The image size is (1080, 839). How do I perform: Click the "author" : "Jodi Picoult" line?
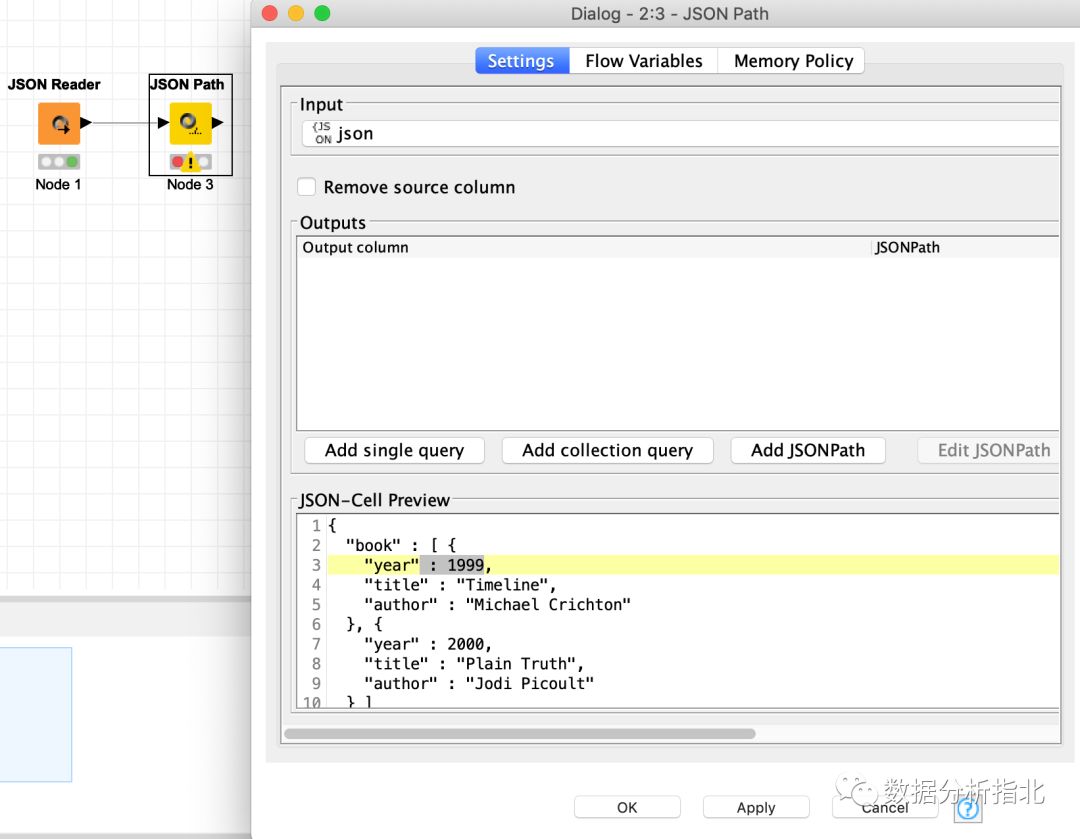point(478,684)
